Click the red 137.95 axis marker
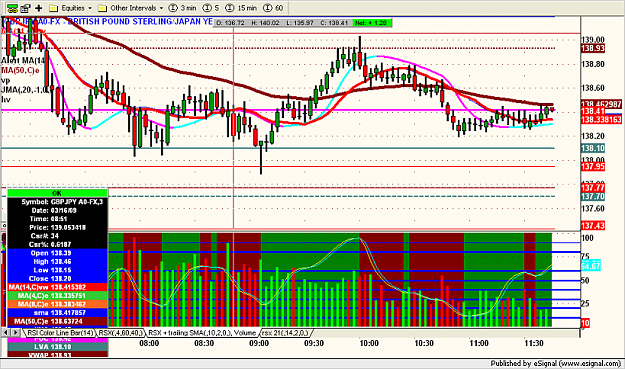Image resolution: width=625 pixels, height=369 pixels. 593,167
